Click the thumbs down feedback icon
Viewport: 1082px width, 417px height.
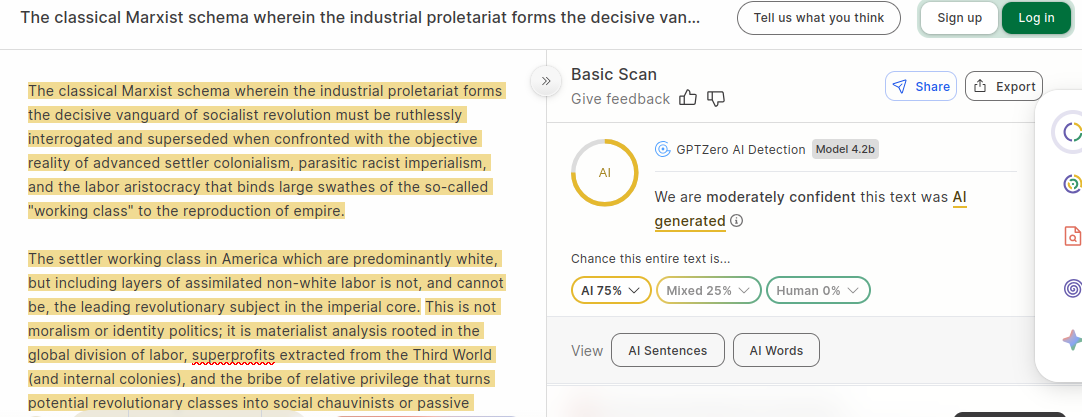[716, 98]
